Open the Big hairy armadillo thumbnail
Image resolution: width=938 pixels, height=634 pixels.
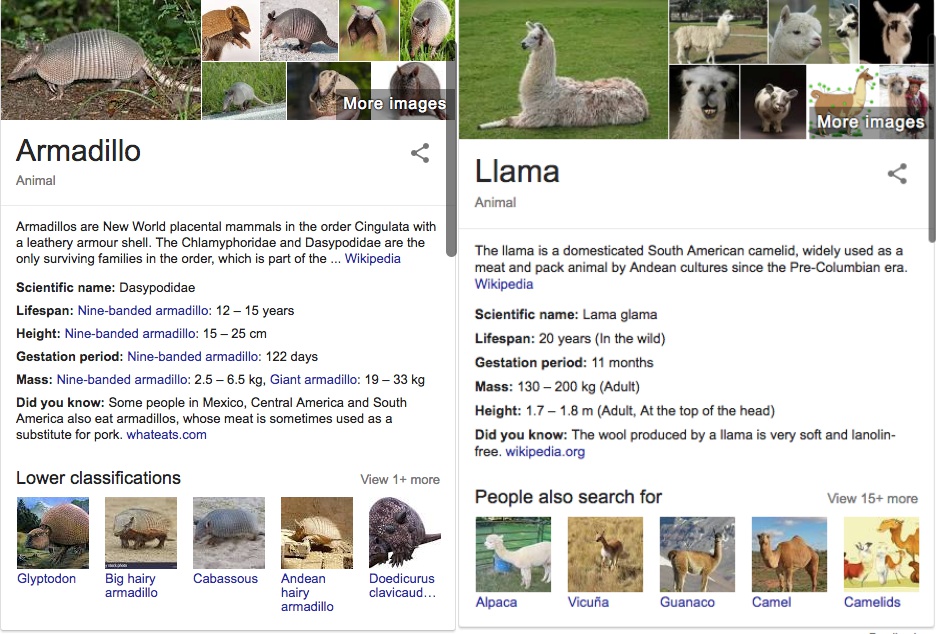(141, 533)
